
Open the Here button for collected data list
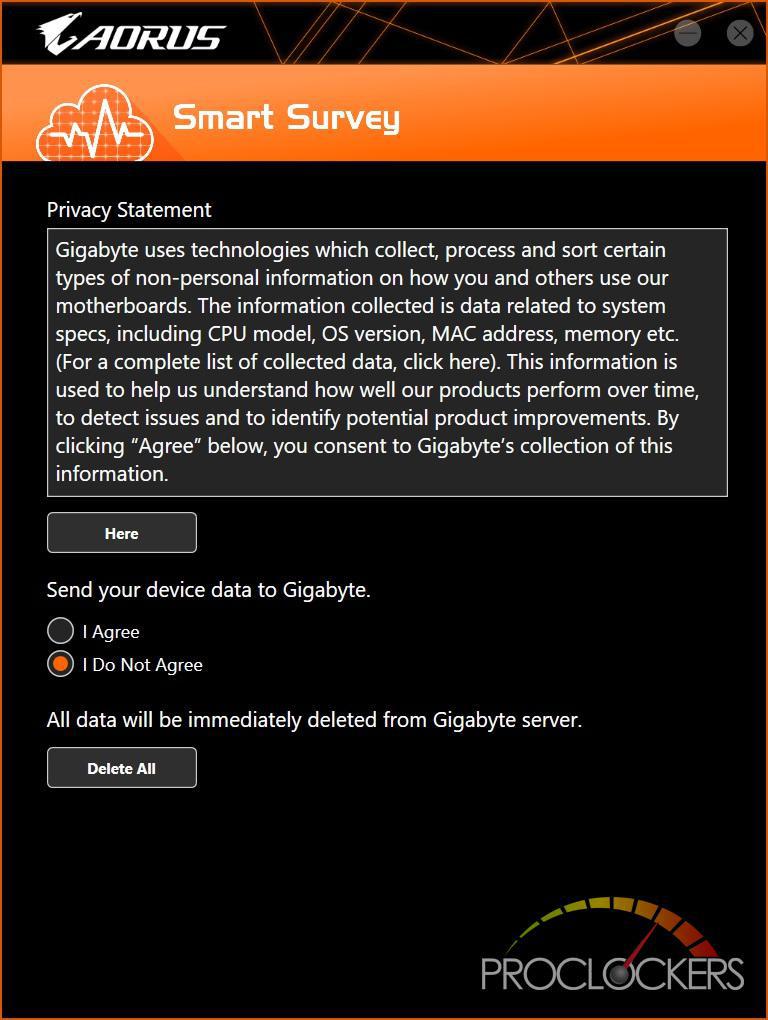coord(122,533)
